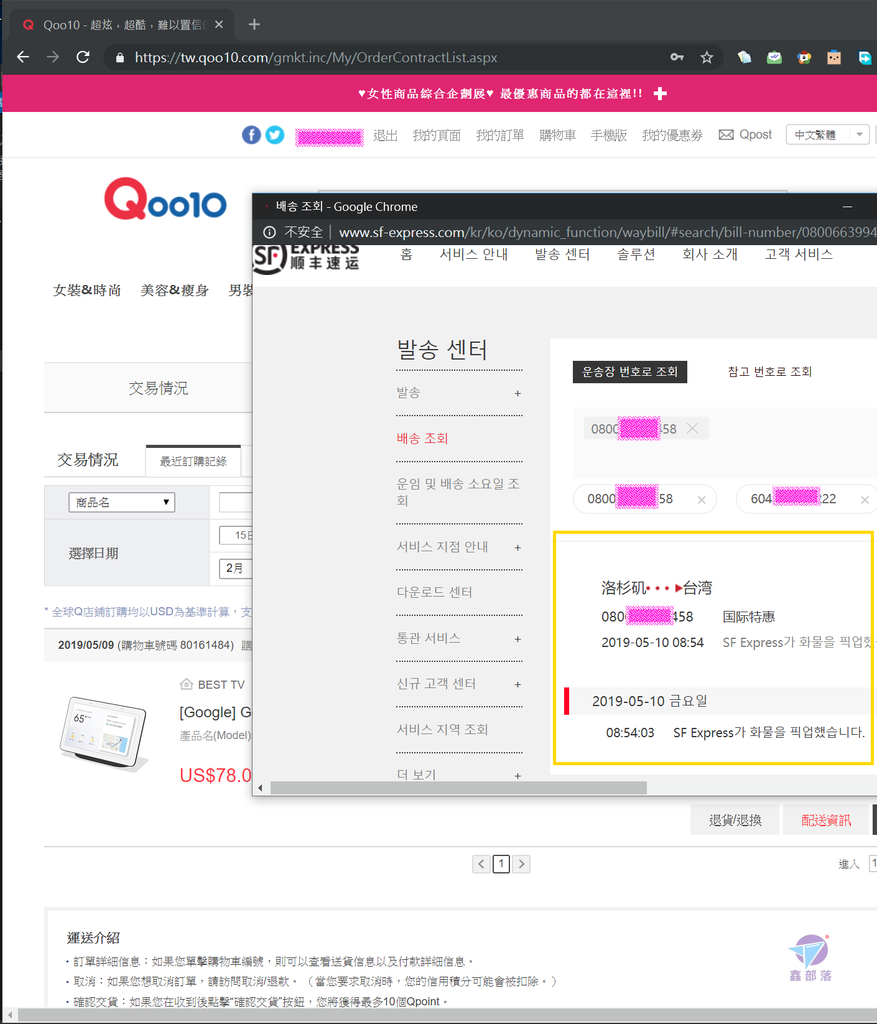Open 서비스 안내 in SF Express menu
This screenshot has height=1024, width=877.
[473, 254]
